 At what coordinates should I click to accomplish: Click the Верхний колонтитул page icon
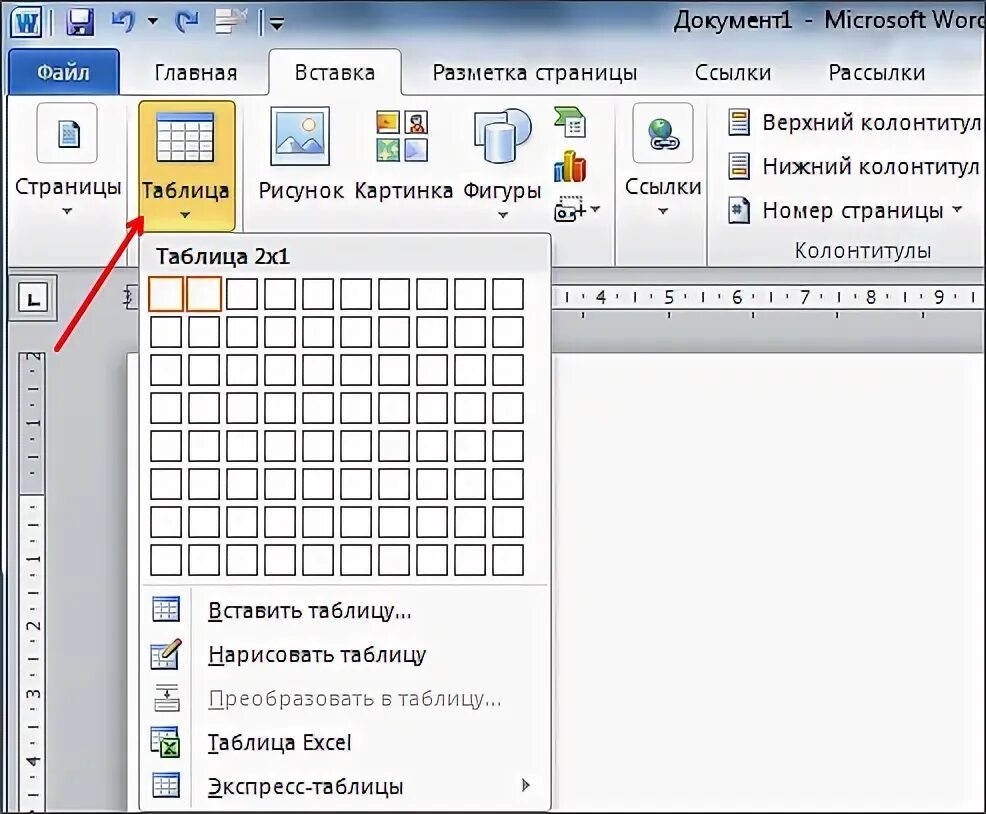coord(739,122)
